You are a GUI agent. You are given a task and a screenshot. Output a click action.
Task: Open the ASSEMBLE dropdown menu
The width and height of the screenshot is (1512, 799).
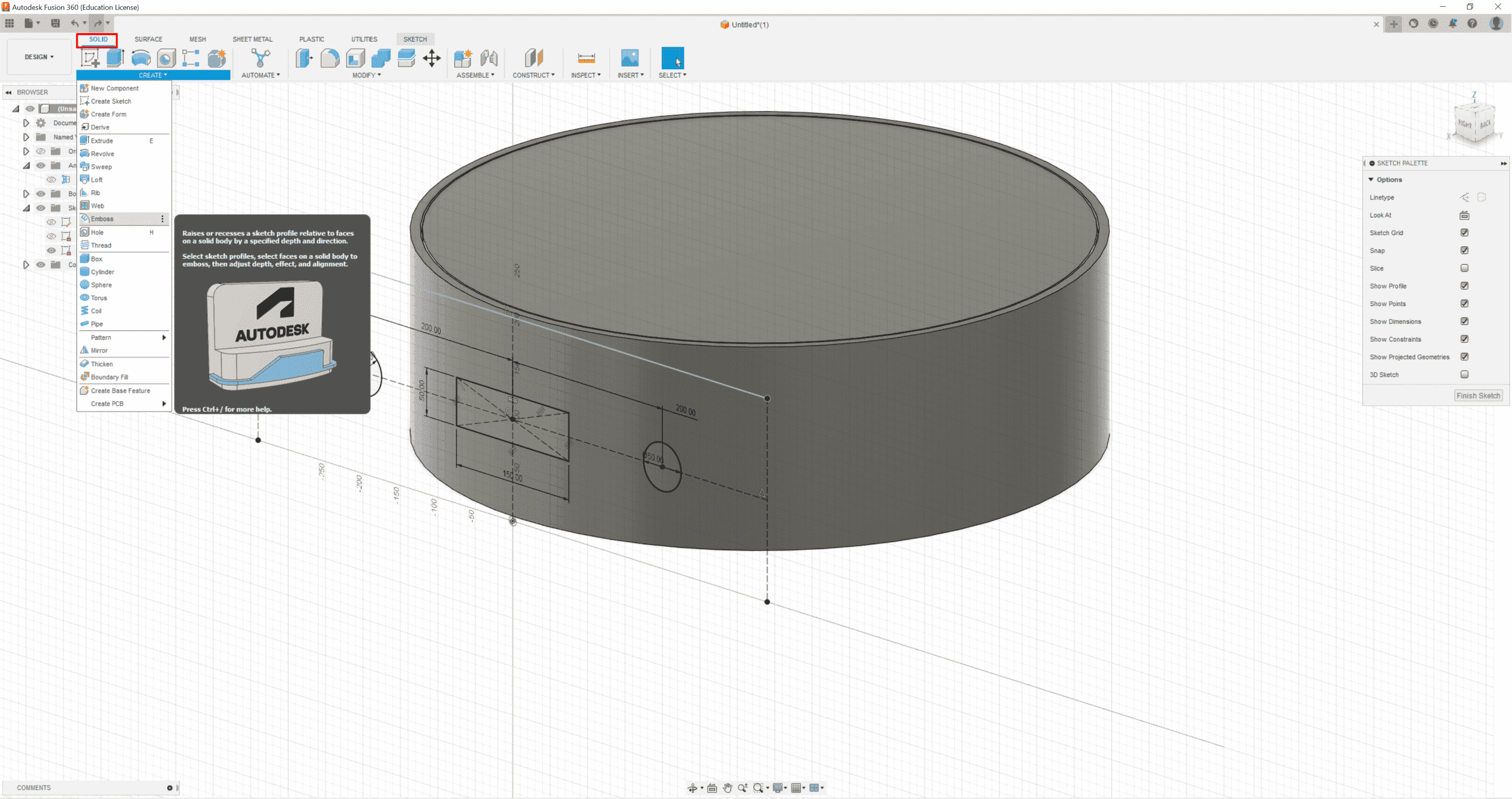tap(475, 75)
